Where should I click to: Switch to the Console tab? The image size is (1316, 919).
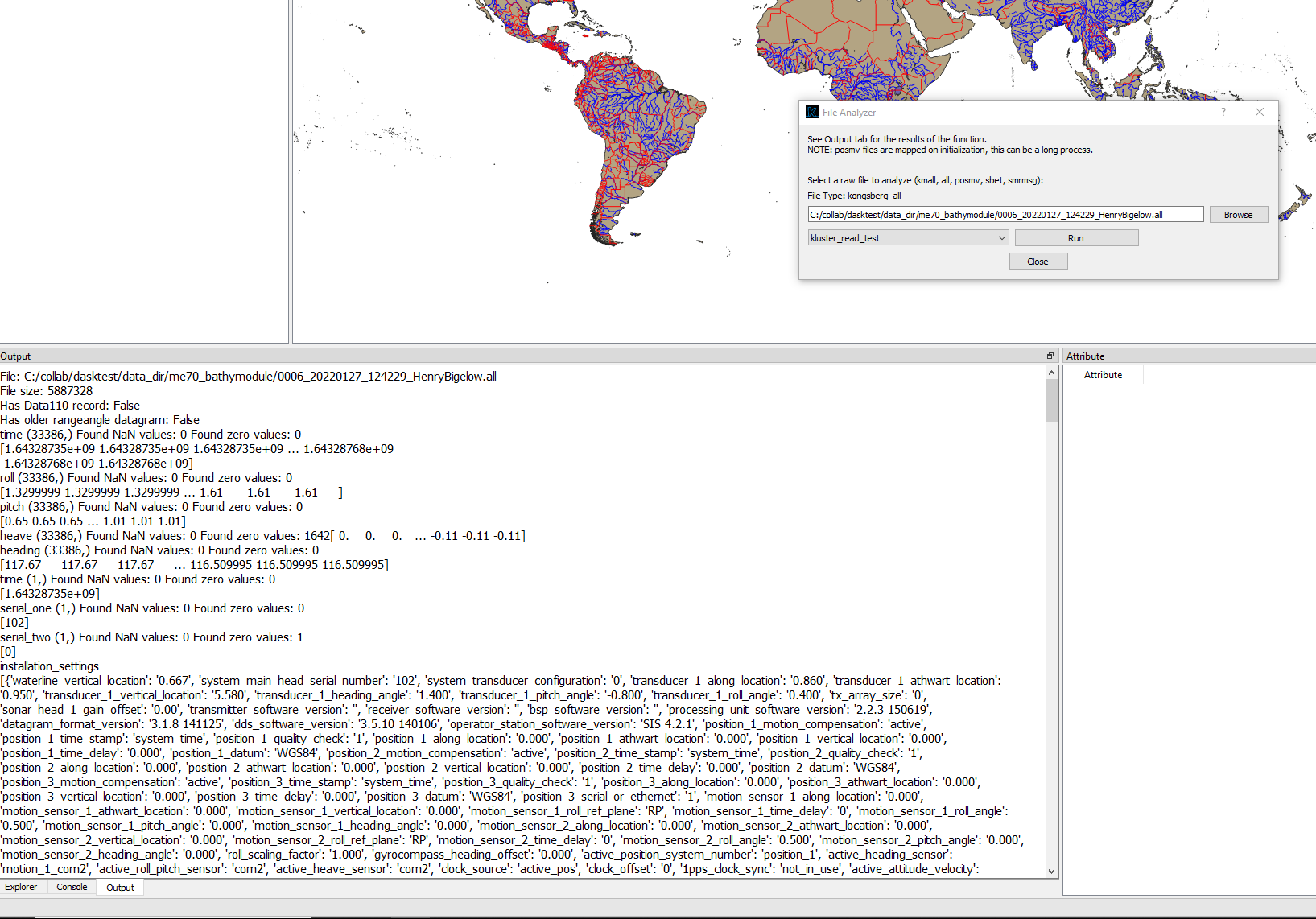pyautogui.click(x=71, y=887)
